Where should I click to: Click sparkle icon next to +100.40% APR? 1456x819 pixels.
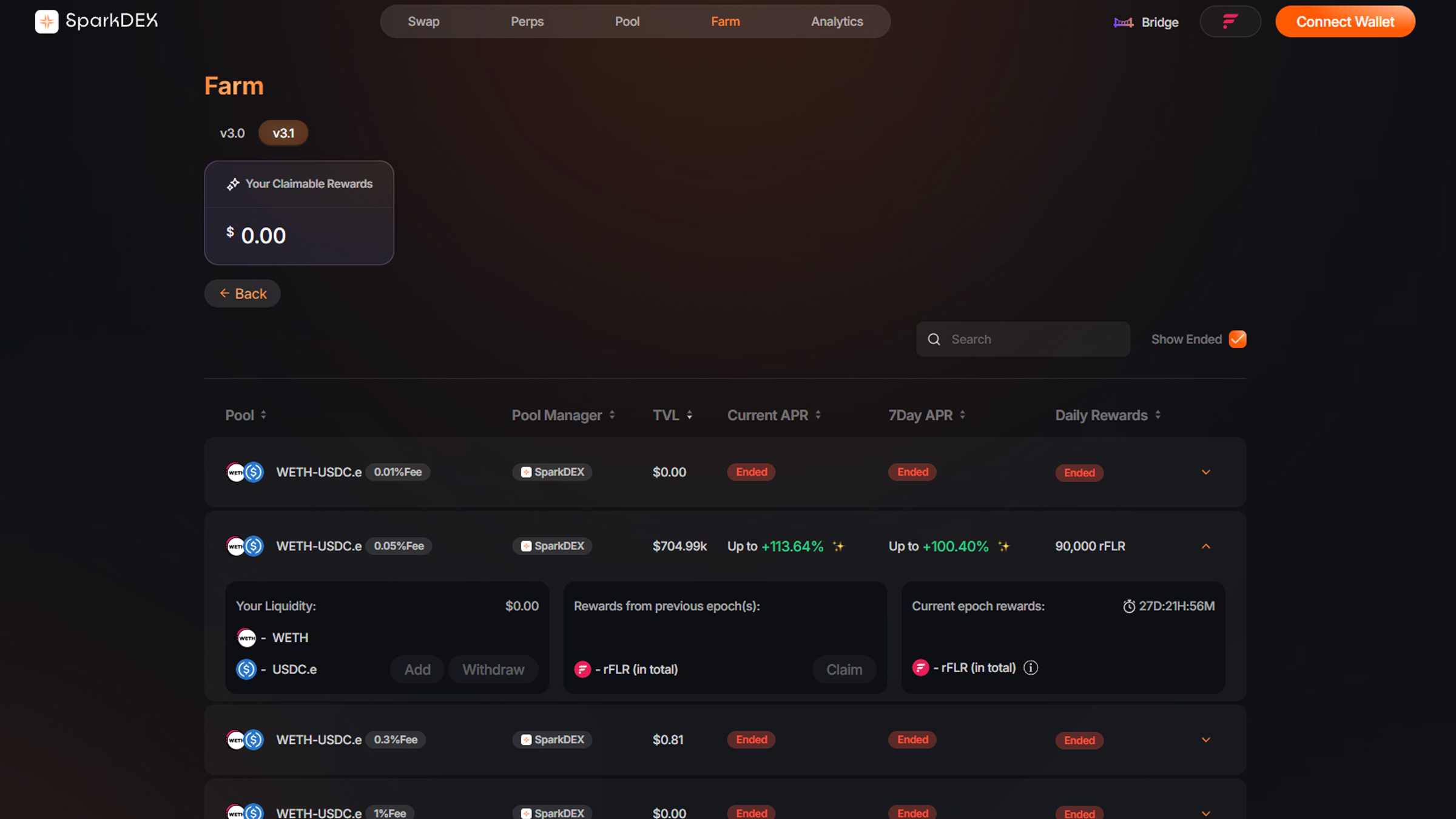click(1003, 547)
